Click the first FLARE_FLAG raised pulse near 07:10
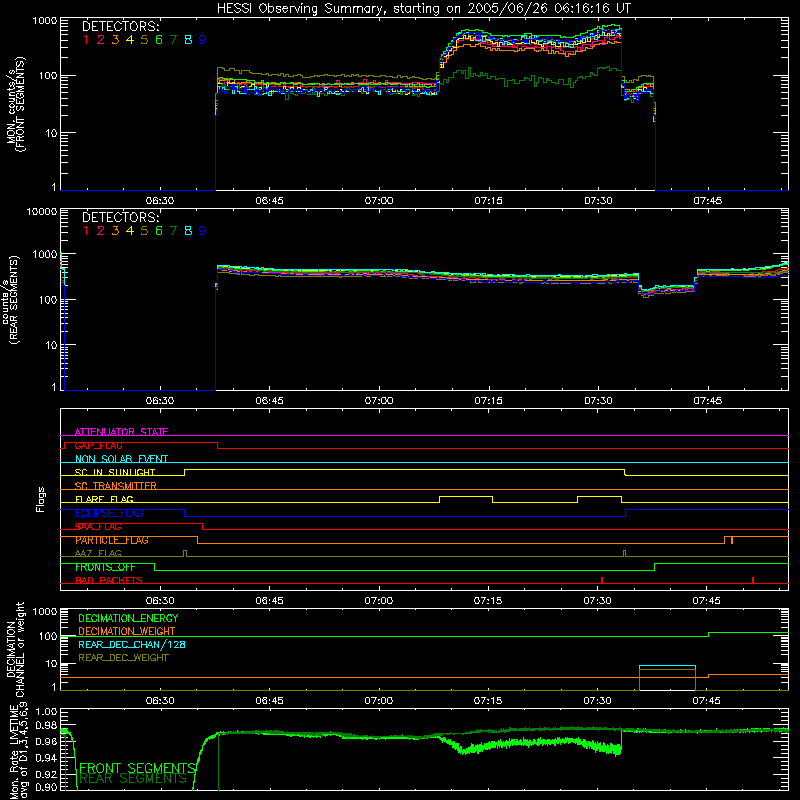The image size is (800, 800). pos(466,499)
